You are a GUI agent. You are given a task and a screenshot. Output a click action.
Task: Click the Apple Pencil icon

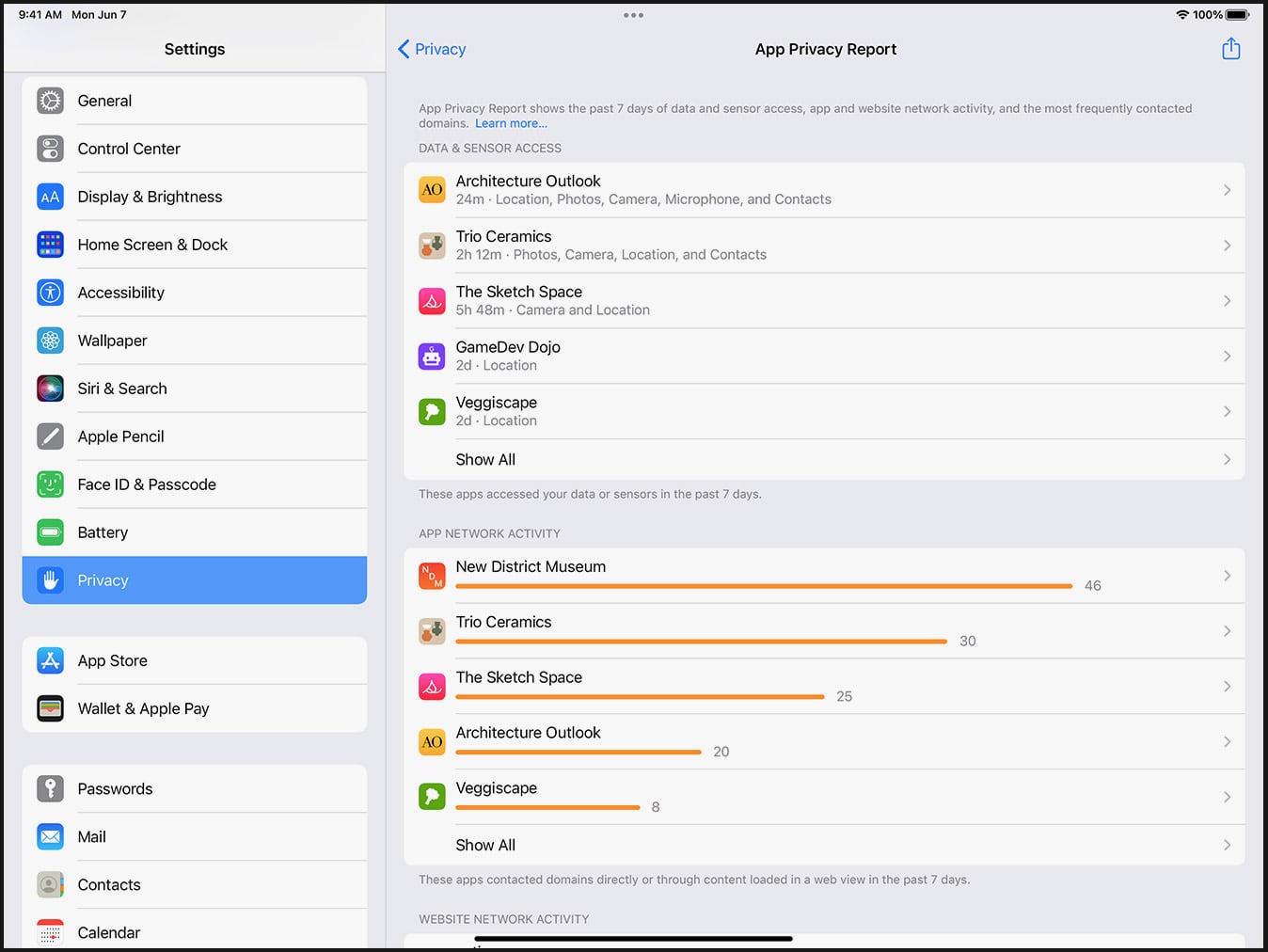[51, 436]
